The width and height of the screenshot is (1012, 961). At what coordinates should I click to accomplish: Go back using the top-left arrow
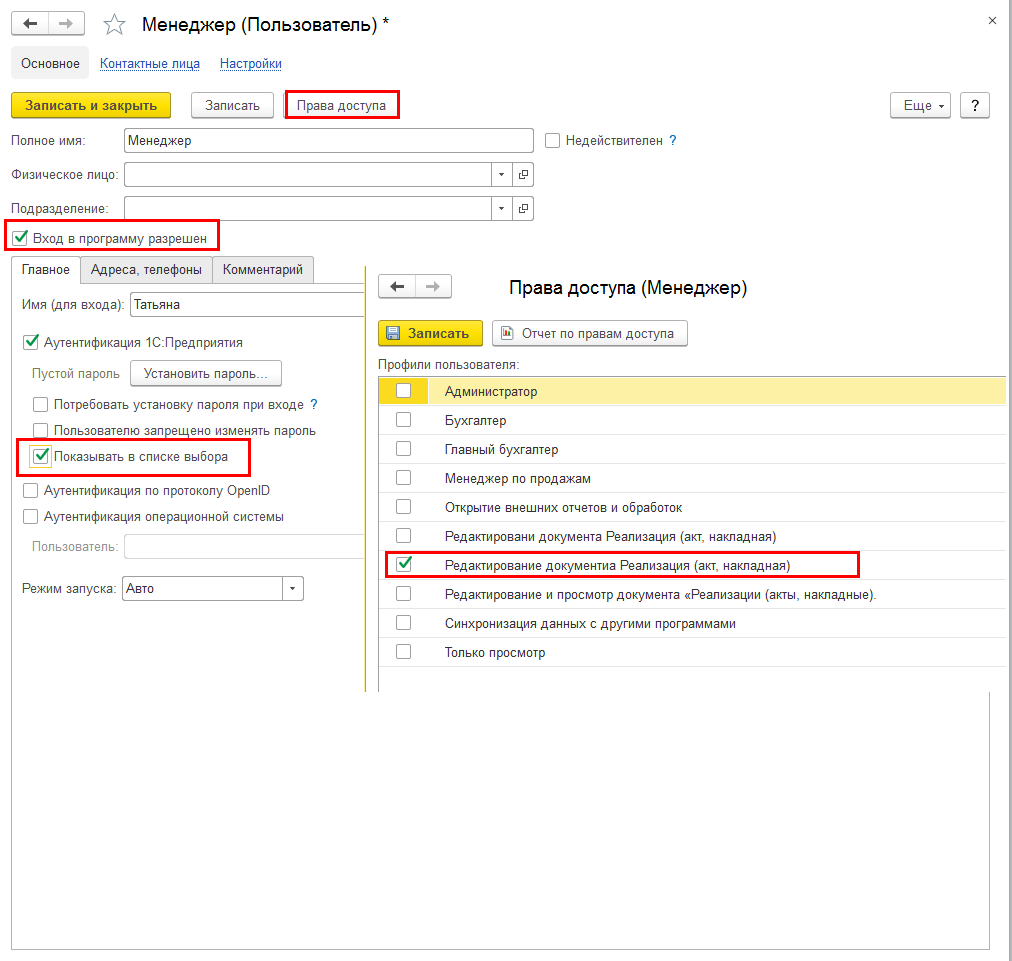(30, 24)
